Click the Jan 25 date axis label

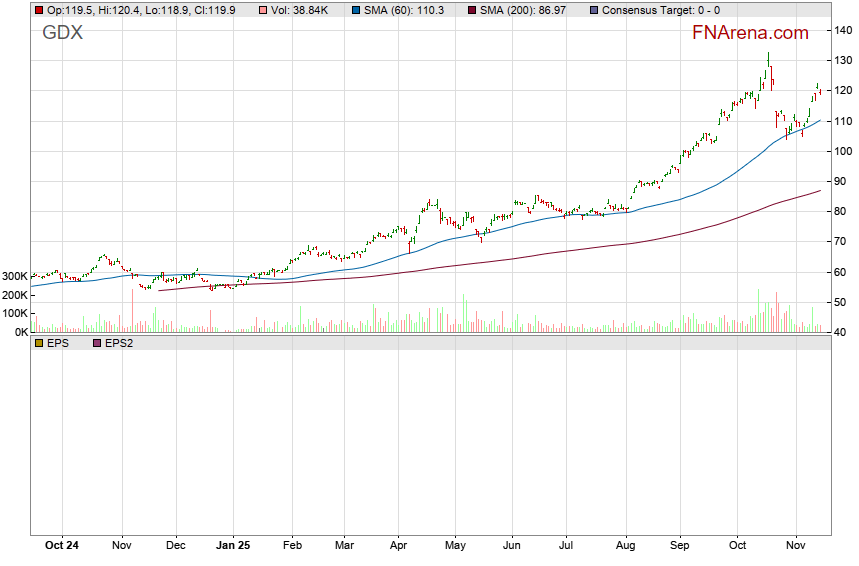click(x=232, y=546)
